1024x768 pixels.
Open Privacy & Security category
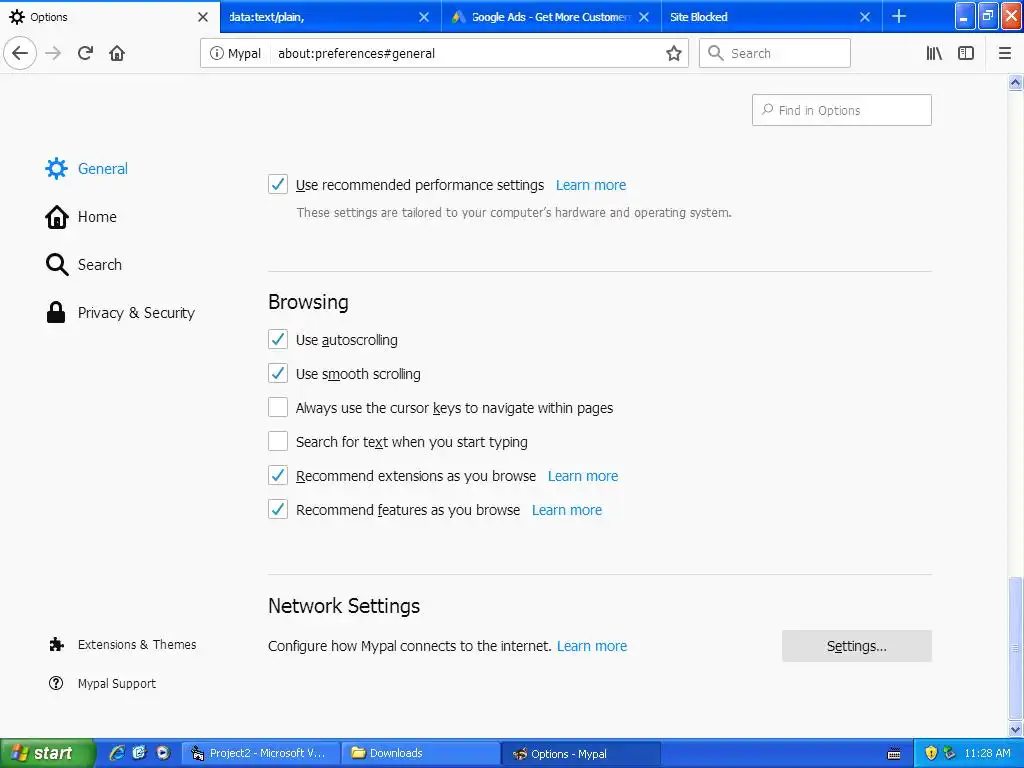120,313
